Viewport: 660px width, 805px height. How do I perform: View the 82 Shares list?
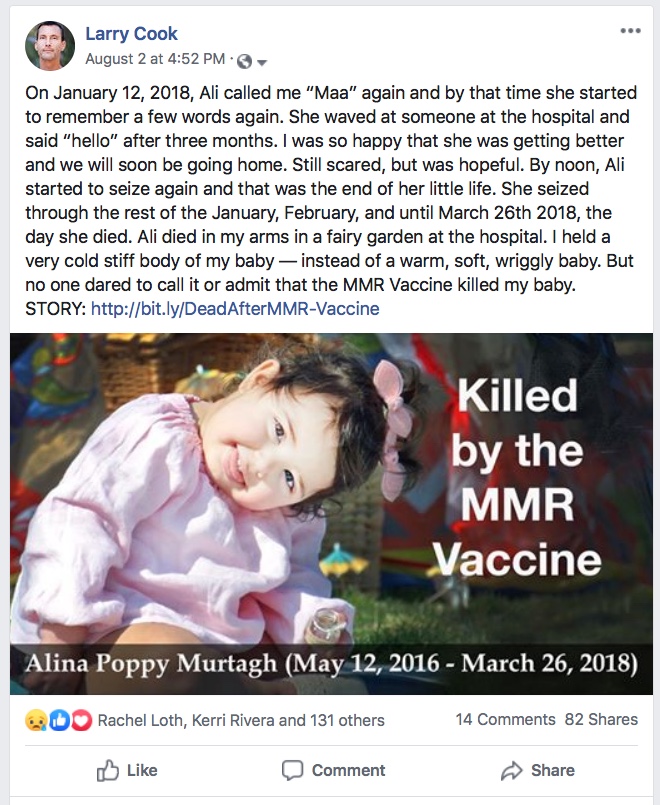click(x=601, y=719)
